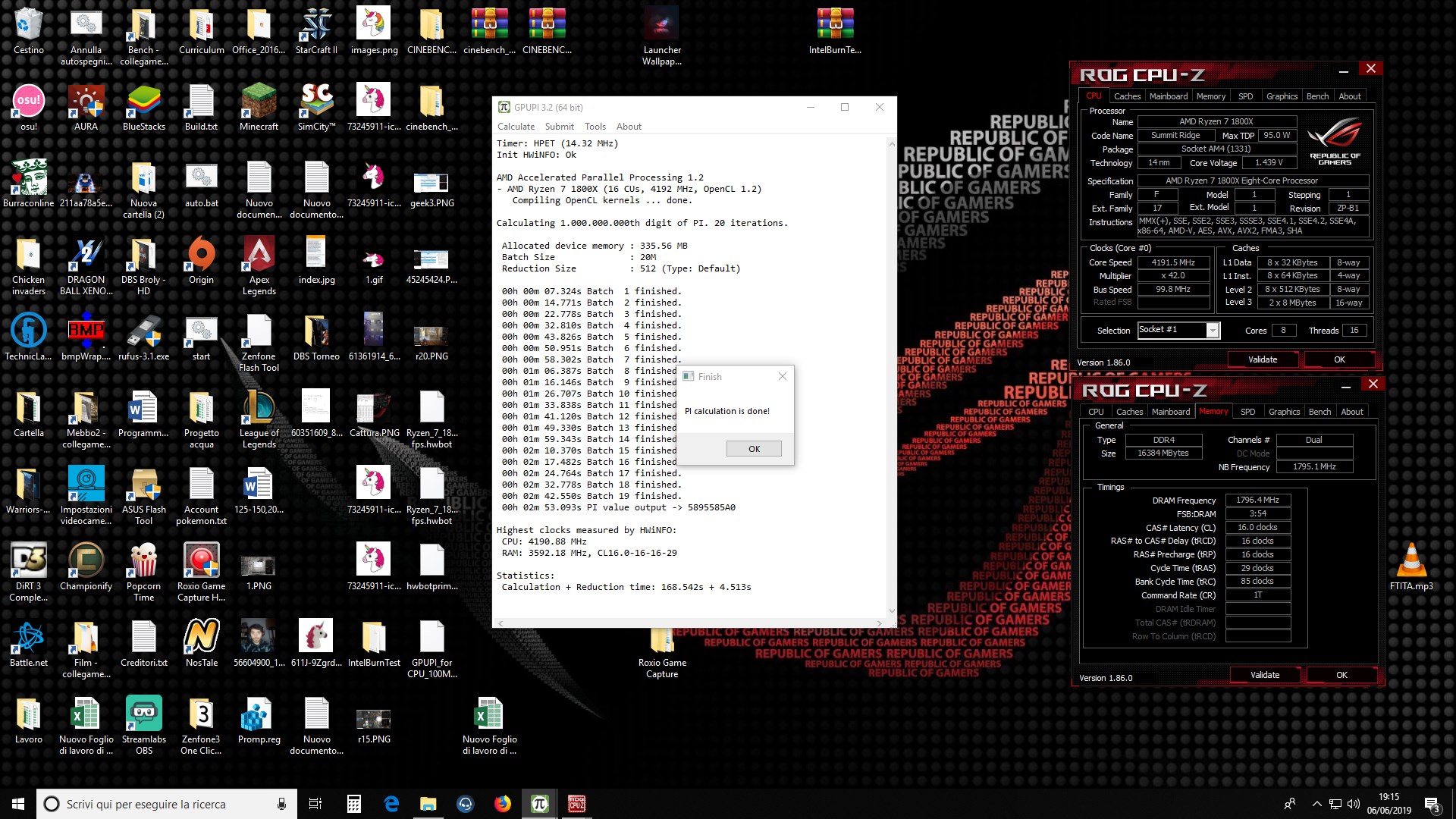
Task: Open the Tools menu in GPUPI
Action: pyautogui.click(x=595, y=127)
